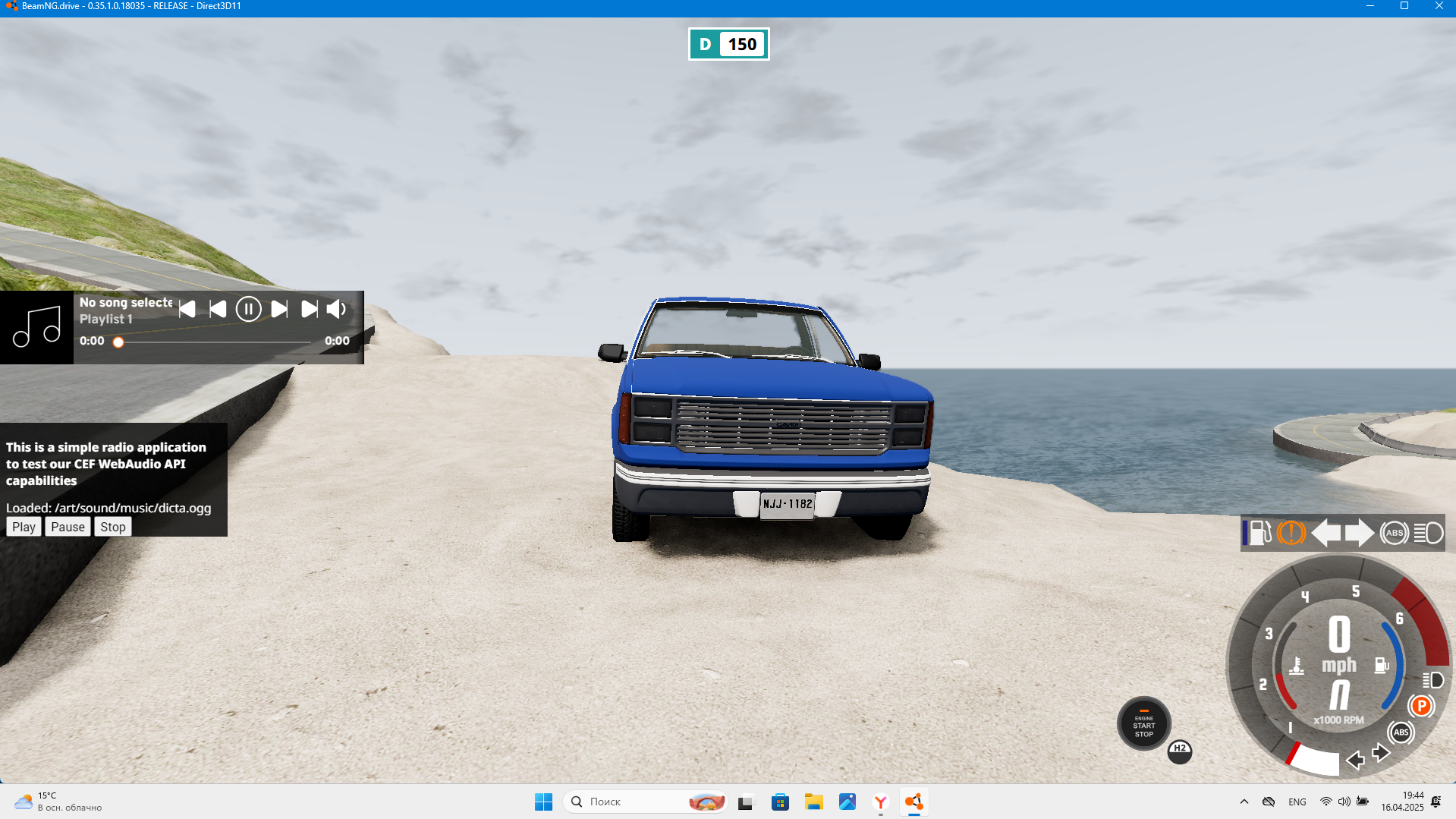The width and height of the screenshot is (1456, 819).
Task: Click the headlight icon in the indicator bar
Action: click(1428, 533)
